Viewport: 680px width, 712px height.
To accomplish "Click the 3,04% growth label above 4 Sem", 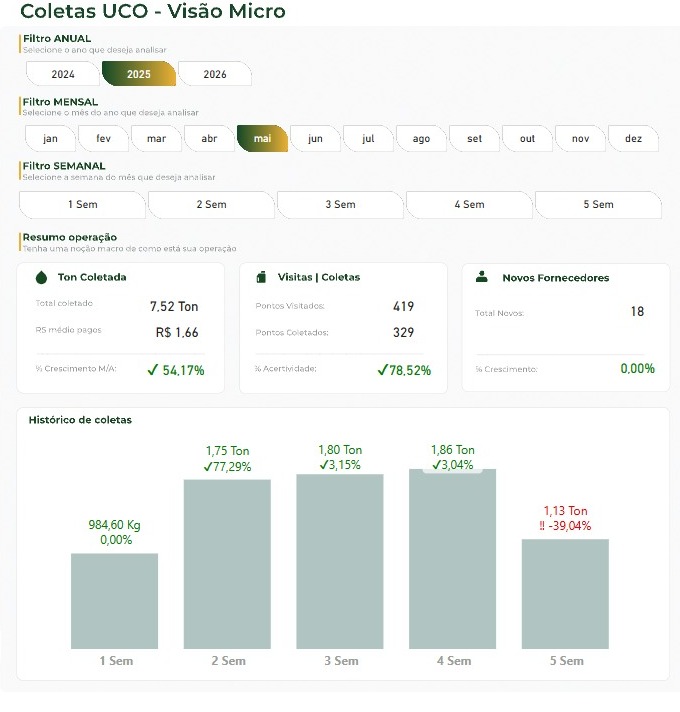I will (x=453, y=465).
